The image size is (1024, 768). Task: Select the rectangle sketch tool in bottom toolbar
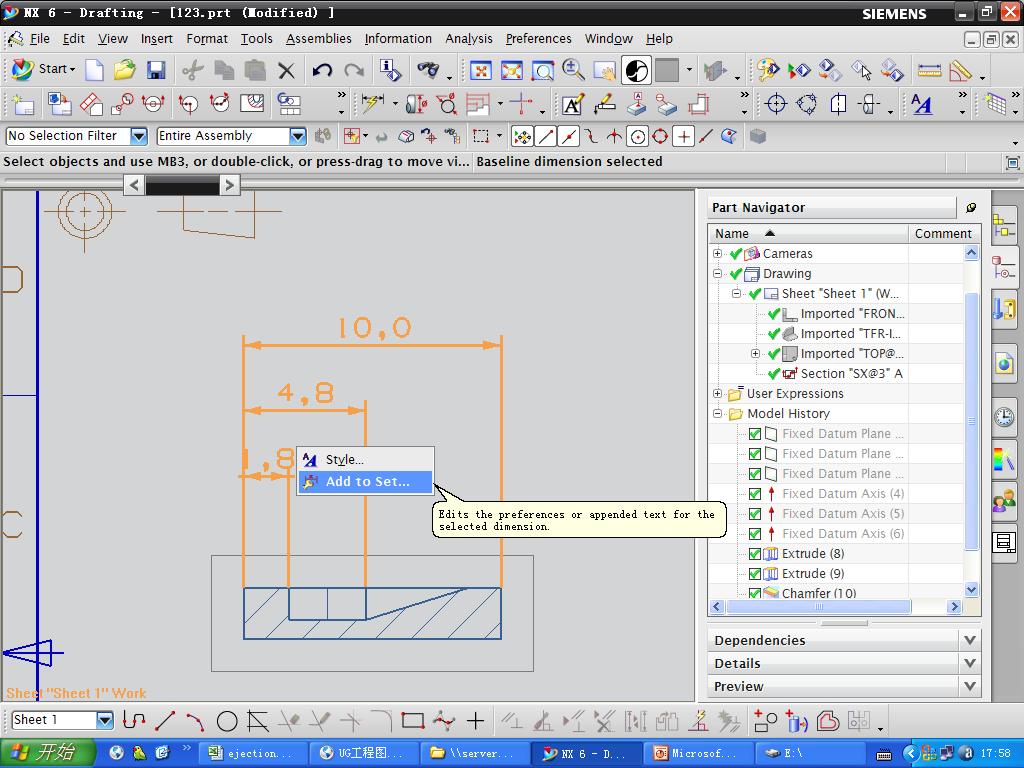coord(412,720)
